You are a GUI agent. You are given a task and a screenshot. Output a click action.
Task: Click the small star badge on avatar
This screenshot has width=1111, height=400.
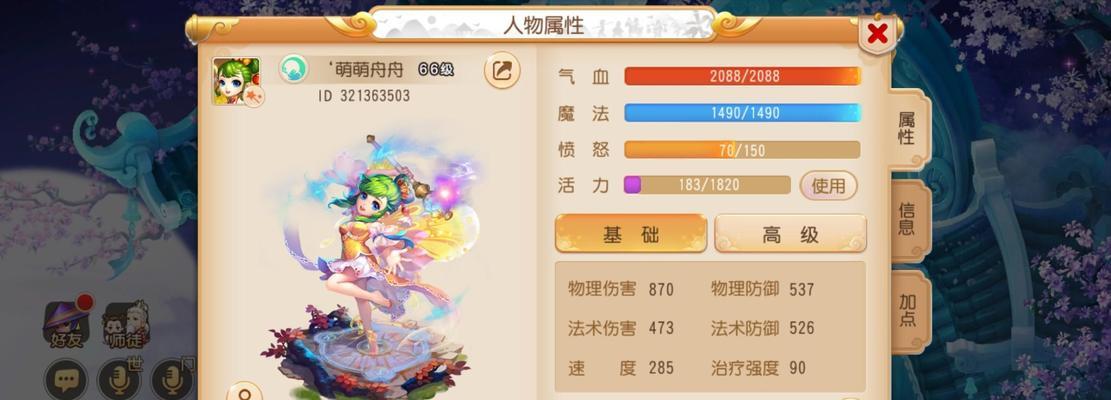(x=255, y=96)
